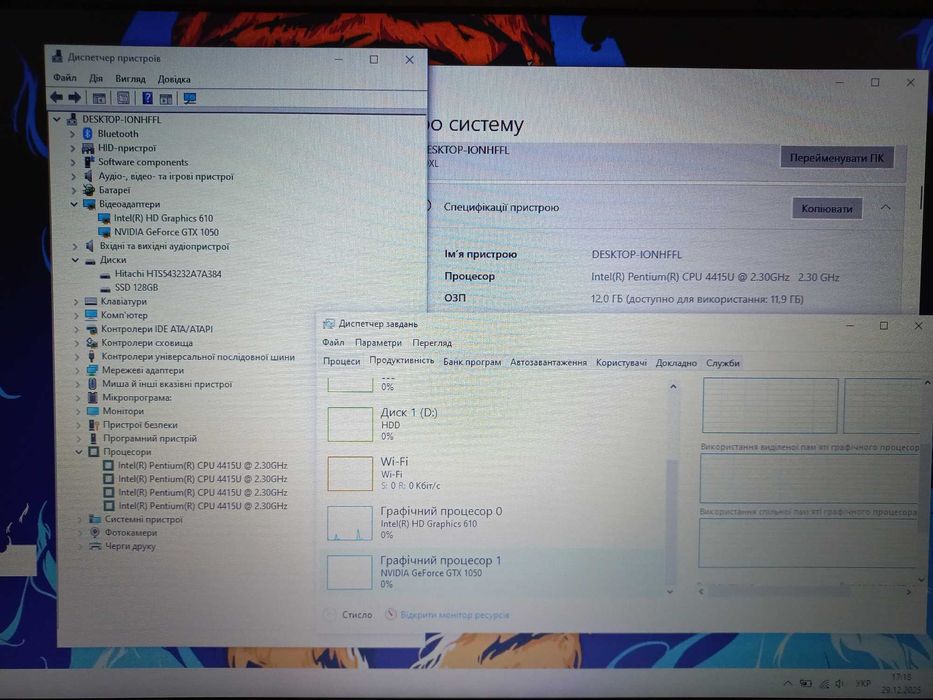This screenshot has height=700, width=933.
Task: Show hidden tray icons chevron
Action: point(788,683)
